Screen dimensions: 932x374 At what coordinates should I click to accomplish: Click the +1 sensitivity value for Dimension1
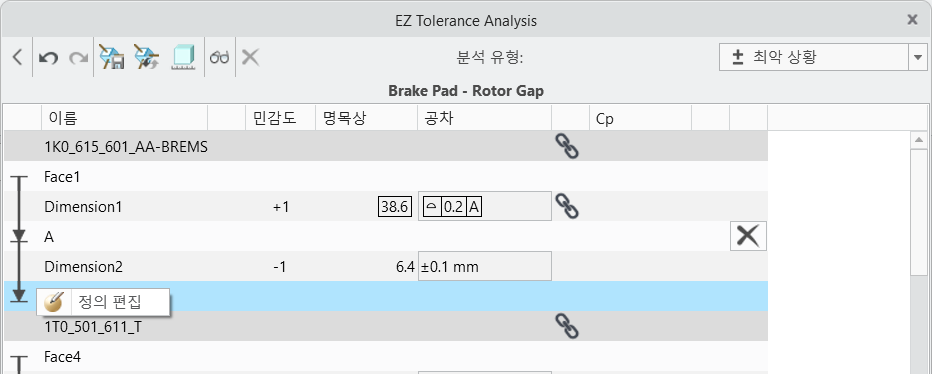tap(281, 207)
